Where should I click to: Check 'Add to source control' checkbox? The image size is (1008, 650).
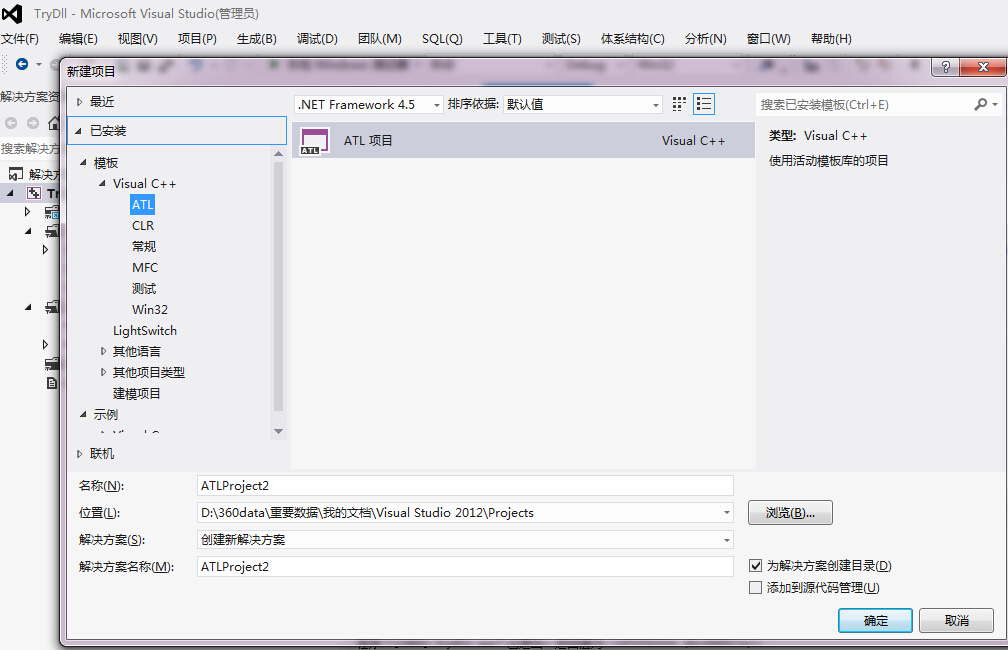tap(755, 588)
